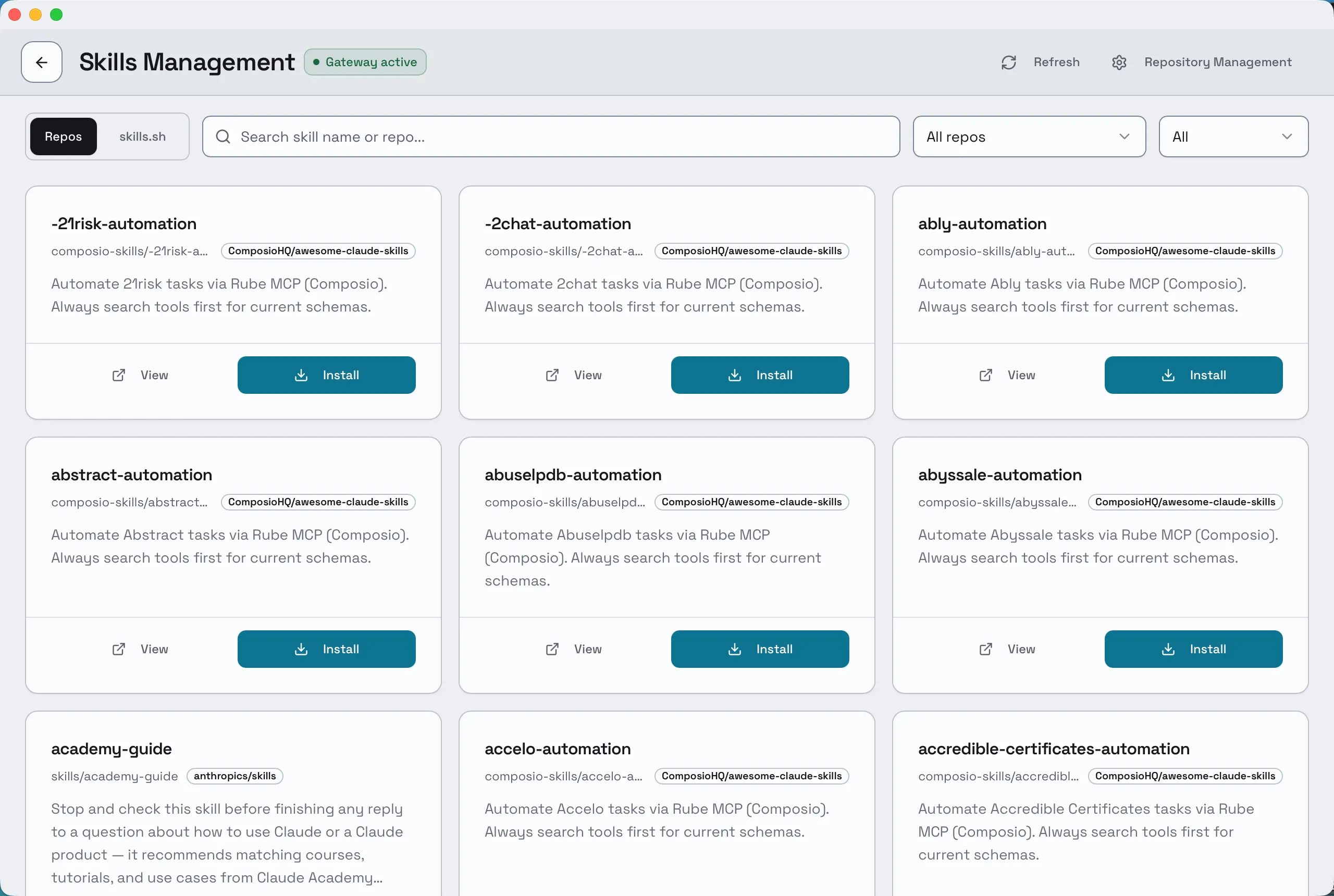The height and width of the screenshot is (896, 1334).
Task: Click the Refresh circular arrows icon
Action: (1009, 63)
